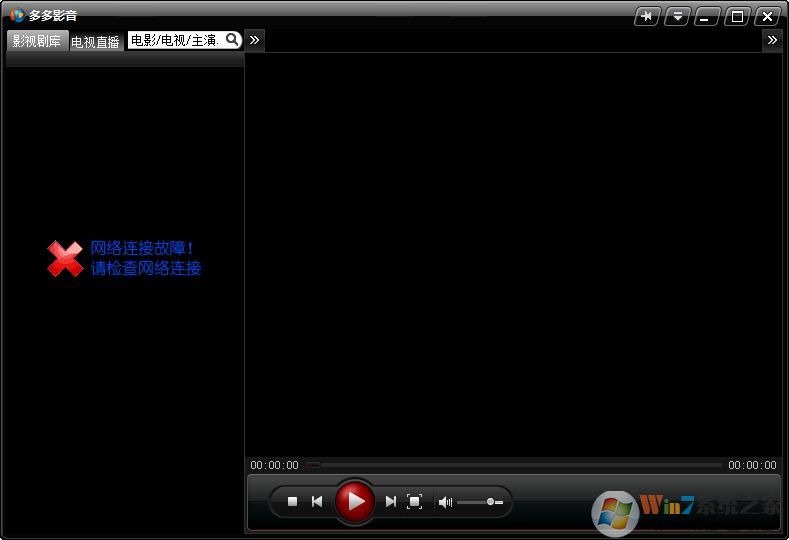Click the 请检查网络连接 message text

[x=146, y=268]
